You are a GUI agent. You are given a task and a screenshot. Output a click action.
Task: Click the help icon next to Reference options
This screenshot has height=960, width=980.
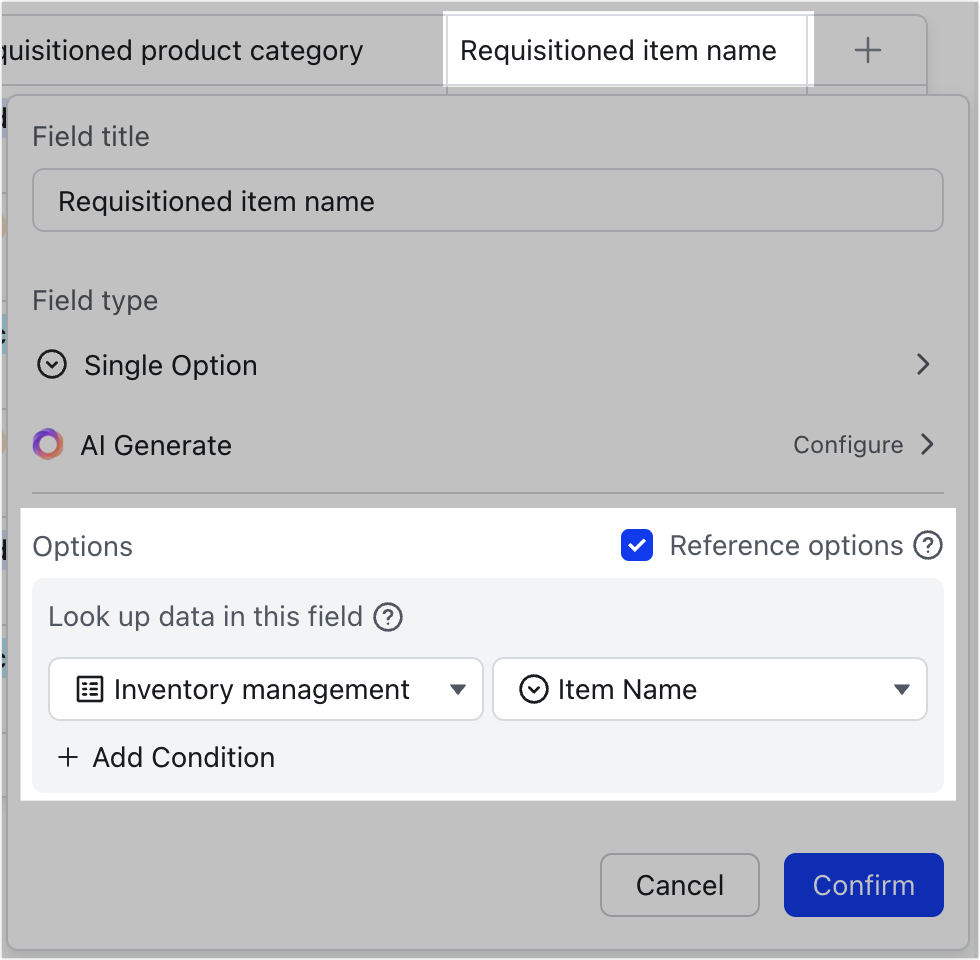pos(928,546)
